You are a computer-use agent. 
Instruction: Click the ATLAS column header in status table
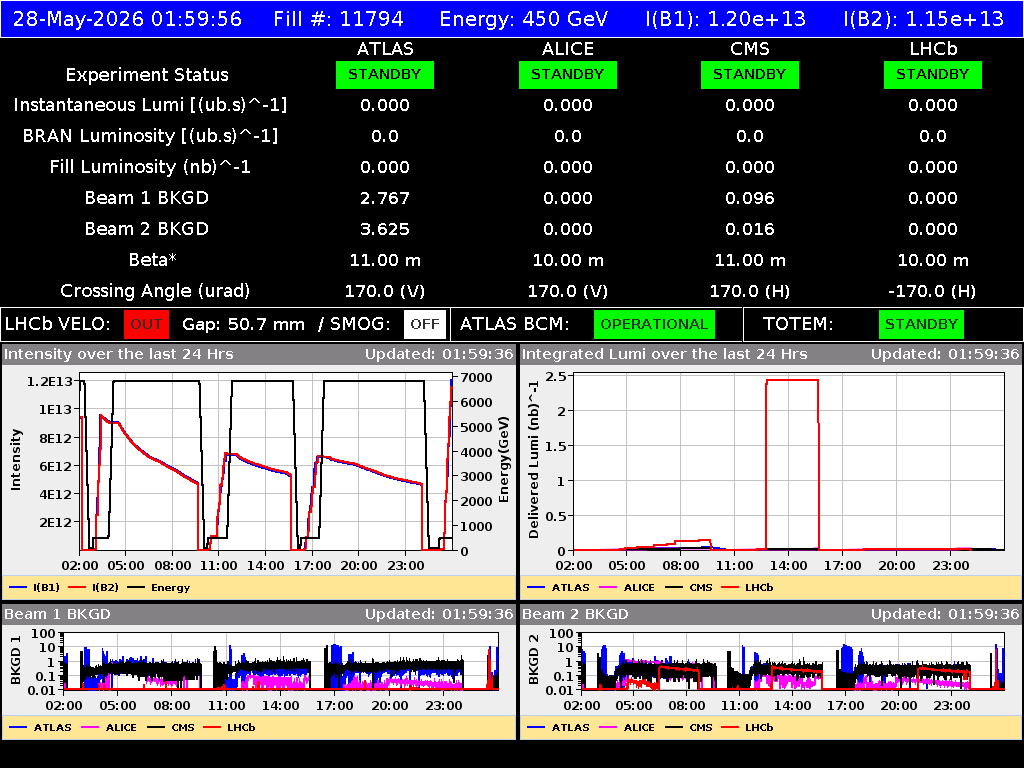tap(385, 49)
